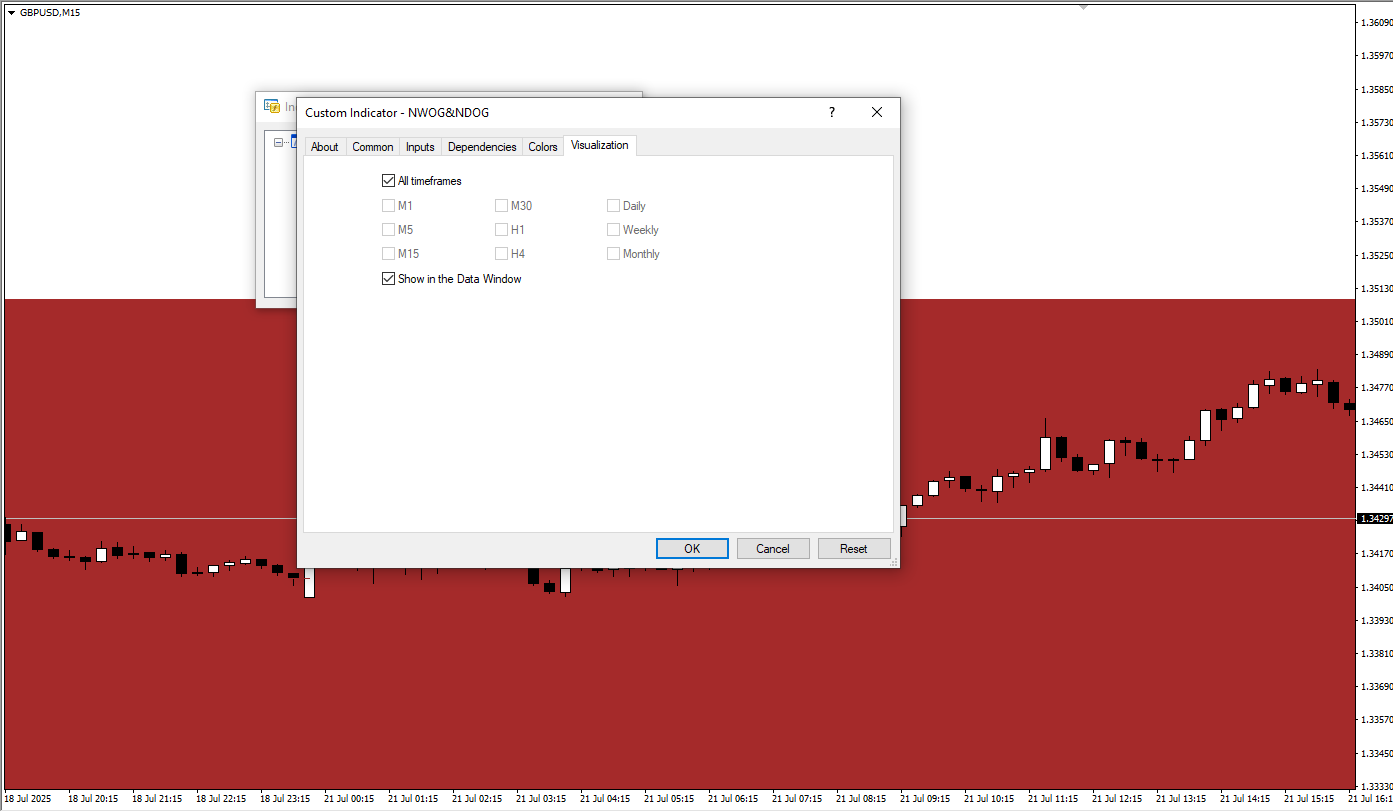This screenshot has width=1393, height=812.
Task: Collapse the tree node in the background indicators window
Action: [x=279, y=142]
